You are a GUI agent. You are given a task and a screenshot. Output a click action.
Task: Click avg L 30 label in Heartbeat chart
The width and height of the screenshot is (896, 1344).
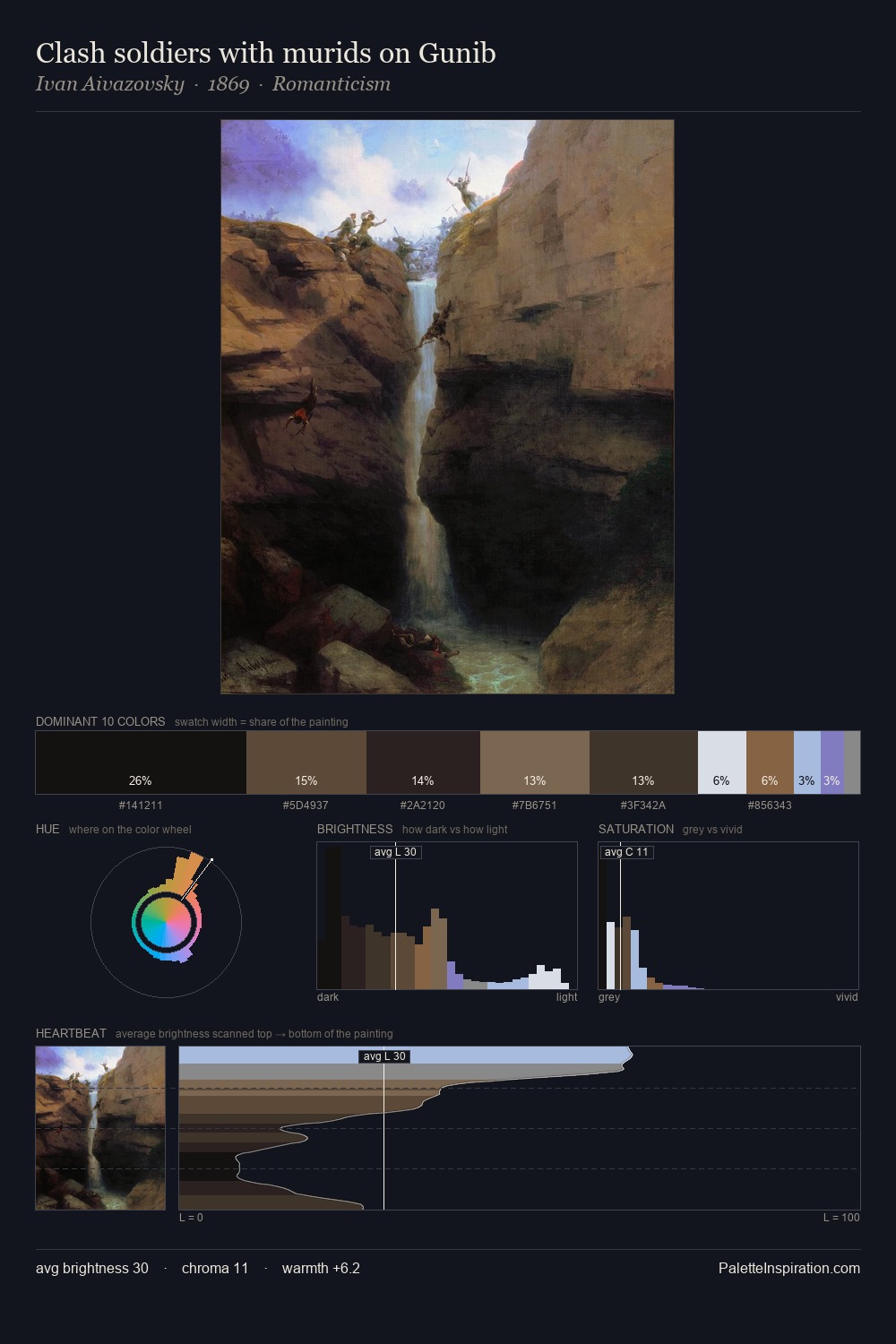[x=384, y=1056]
